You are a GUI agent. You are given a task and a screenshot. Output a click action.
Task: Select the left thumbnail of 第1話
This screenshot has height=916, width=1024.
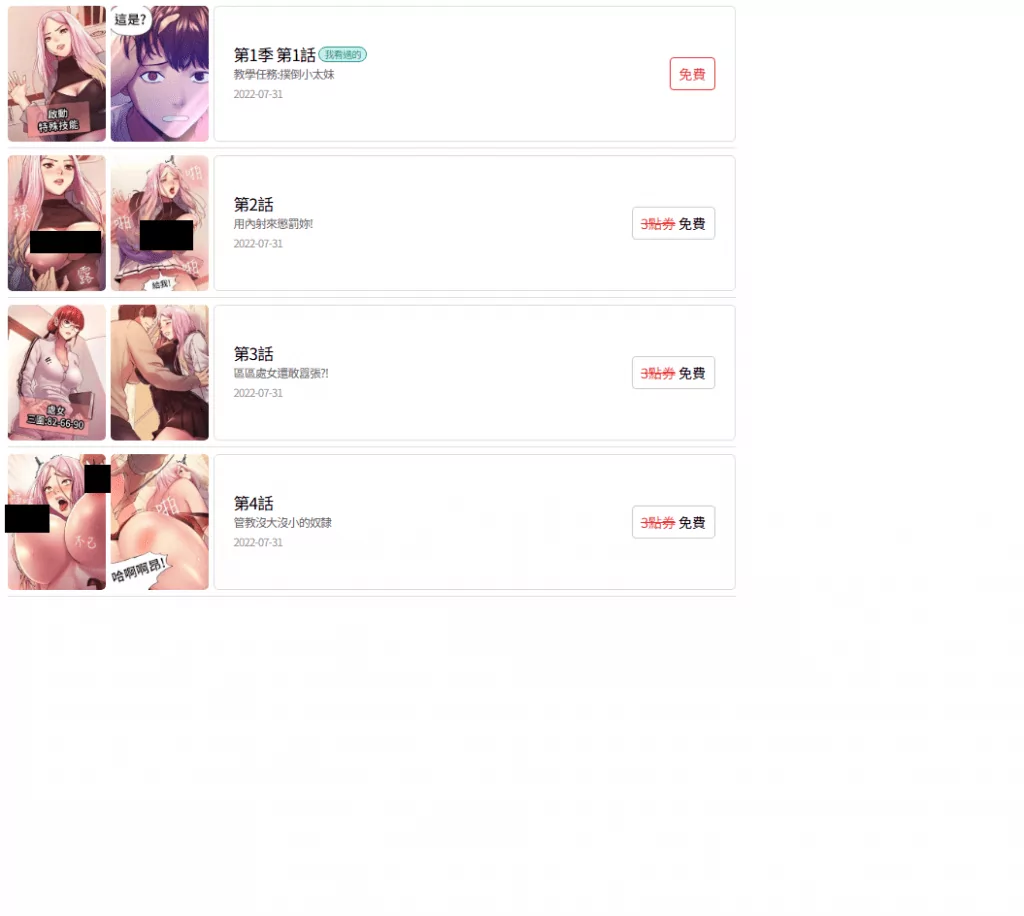pyautogui.click(x=57, y=74)
